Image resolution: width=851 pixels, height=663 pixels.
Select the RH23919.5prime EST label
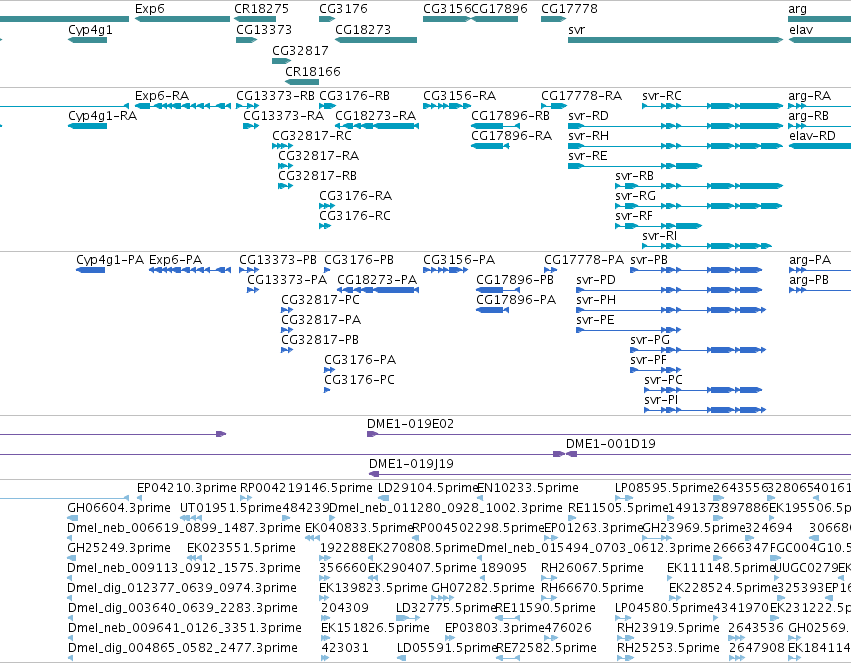pyautogui.click(x=668, y=628)
